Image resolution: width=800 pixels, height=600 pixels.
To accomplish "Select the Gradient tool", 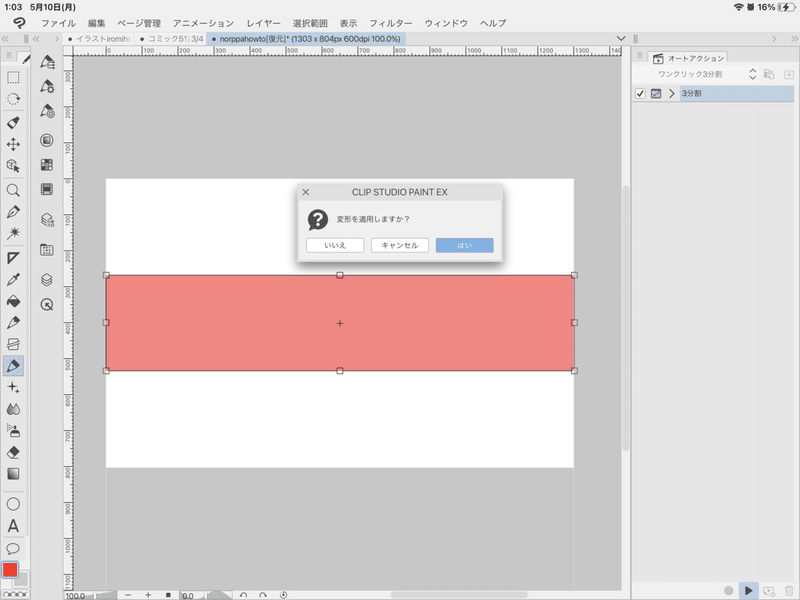I will (13, 474).
